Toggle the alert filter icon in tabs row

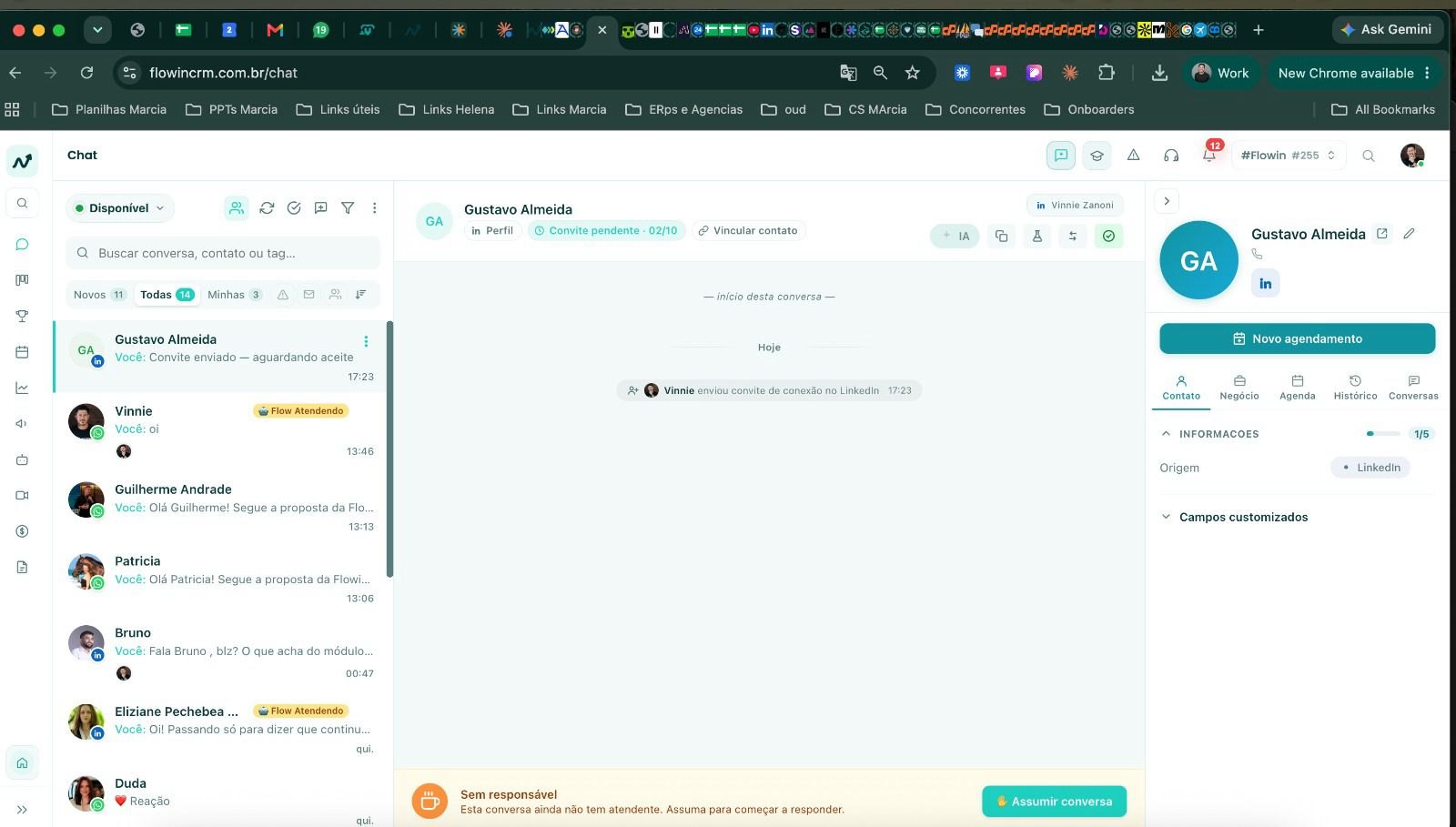coord(283,295)
